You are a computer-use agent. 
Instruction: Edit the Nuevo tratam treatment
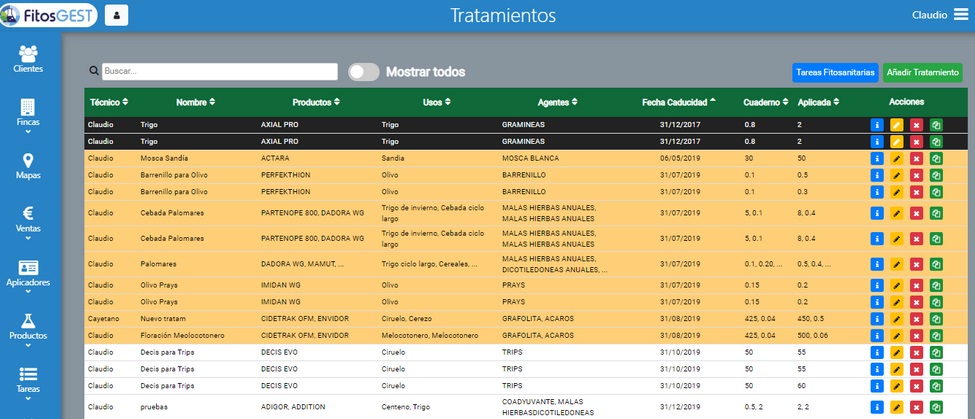896,319
